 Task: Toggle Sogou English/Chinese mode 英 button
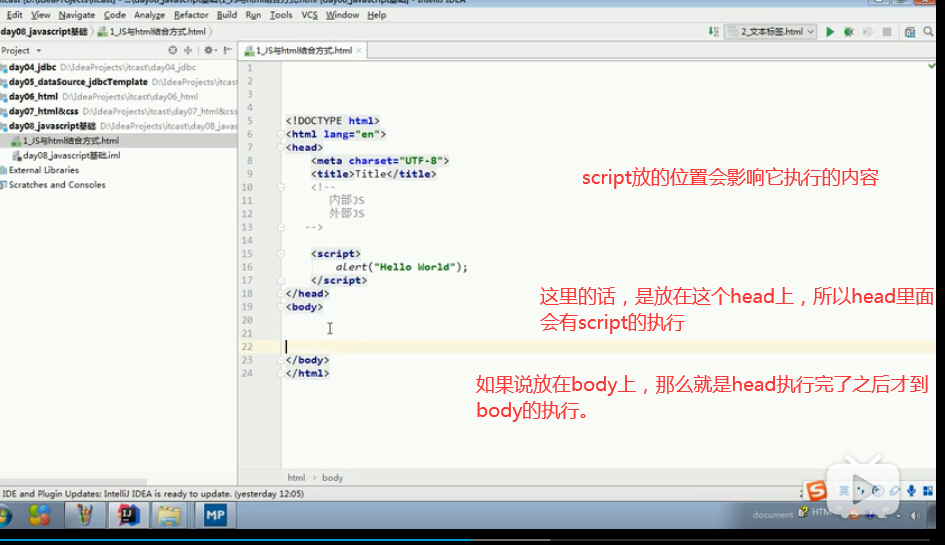click(844, 491)
